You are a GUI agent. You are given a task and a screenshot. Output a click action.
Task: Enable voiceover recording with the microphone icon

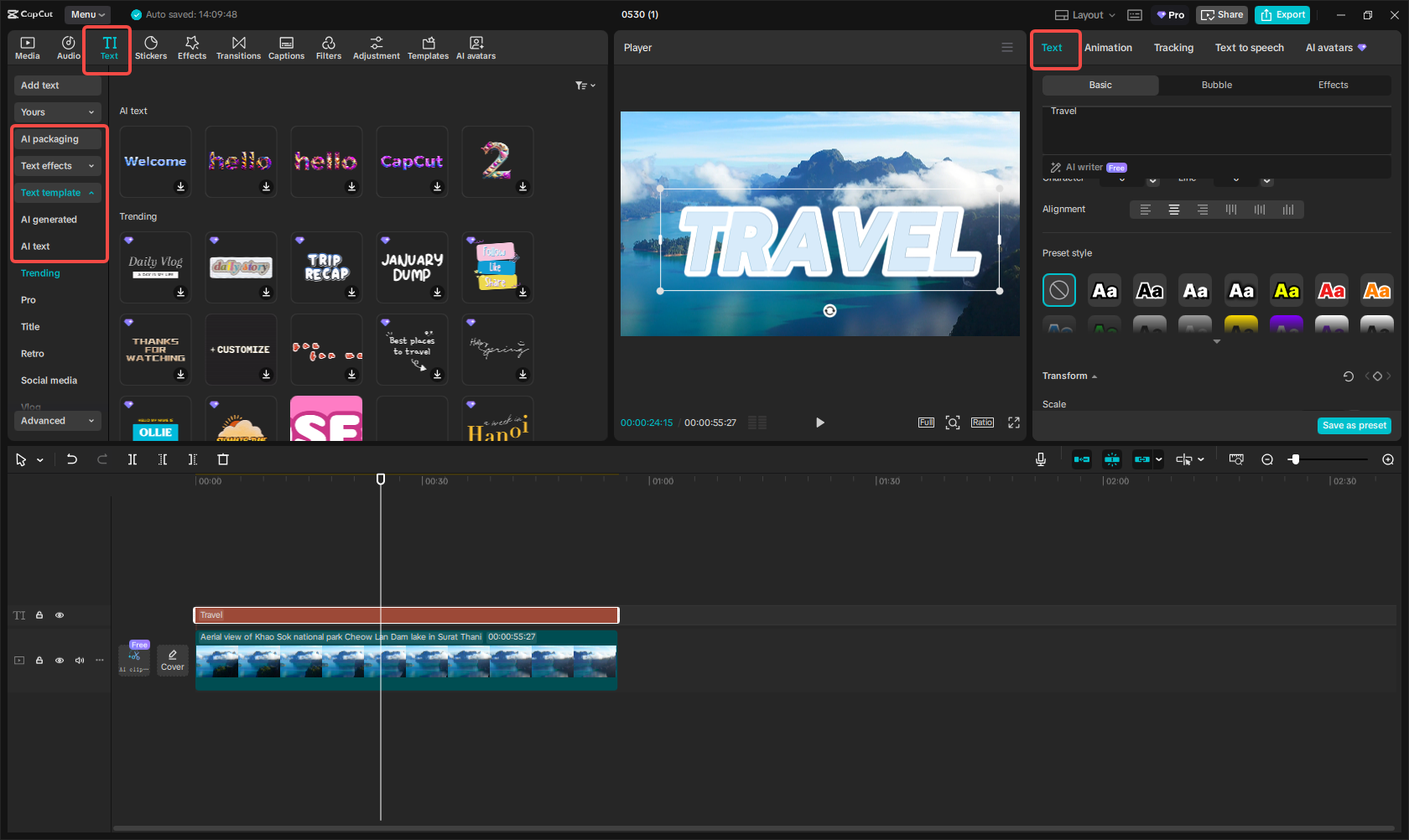[x=1040, y=459]
